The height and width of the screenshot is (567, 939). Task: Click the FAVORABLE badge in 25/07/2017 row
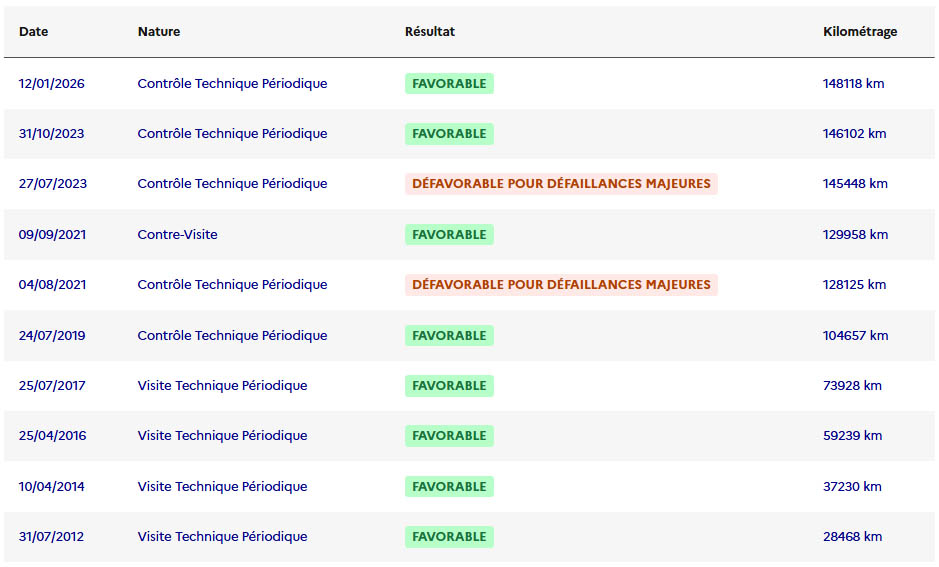tap(449, 386)
